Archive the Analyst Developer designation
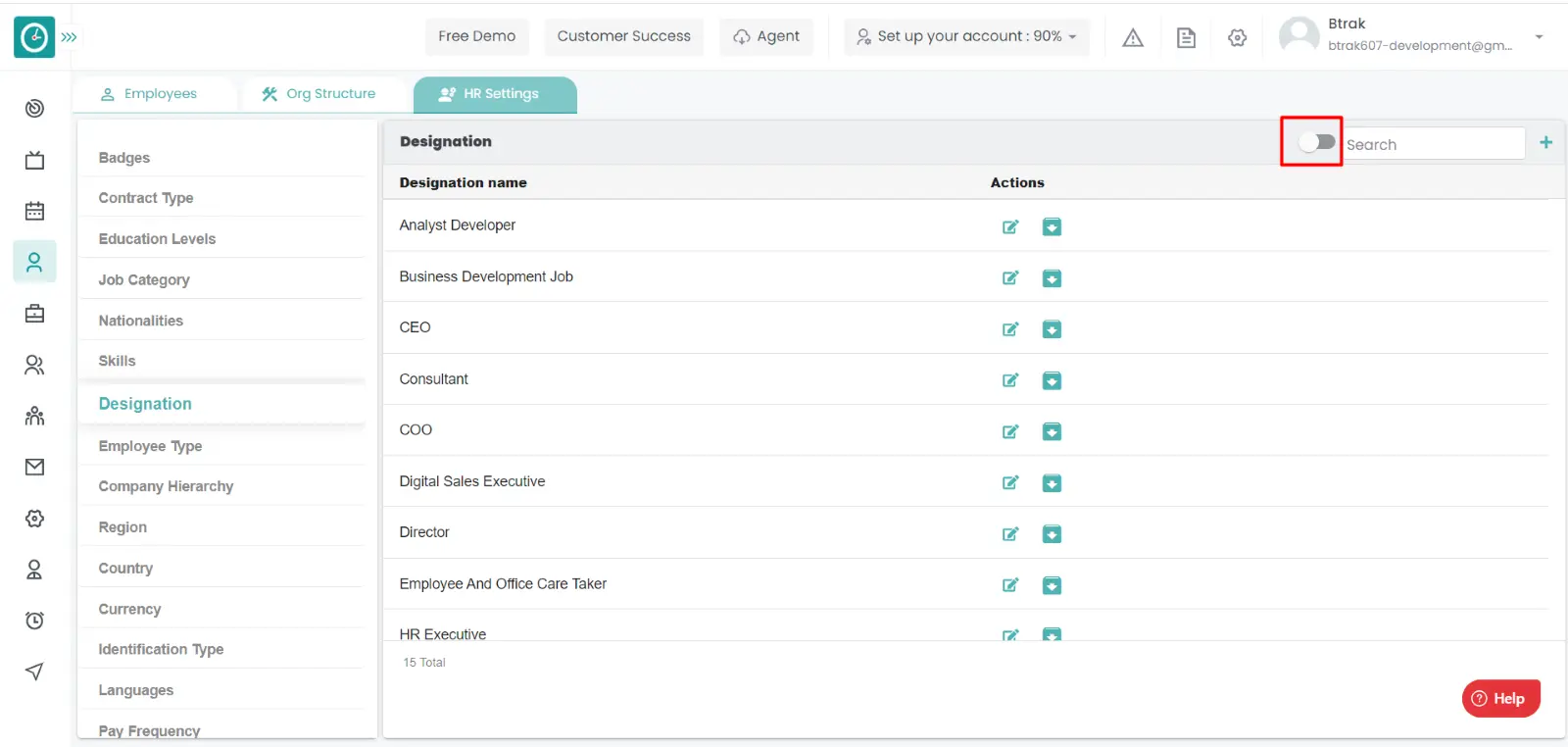1568x747 pixels. 1052,226
